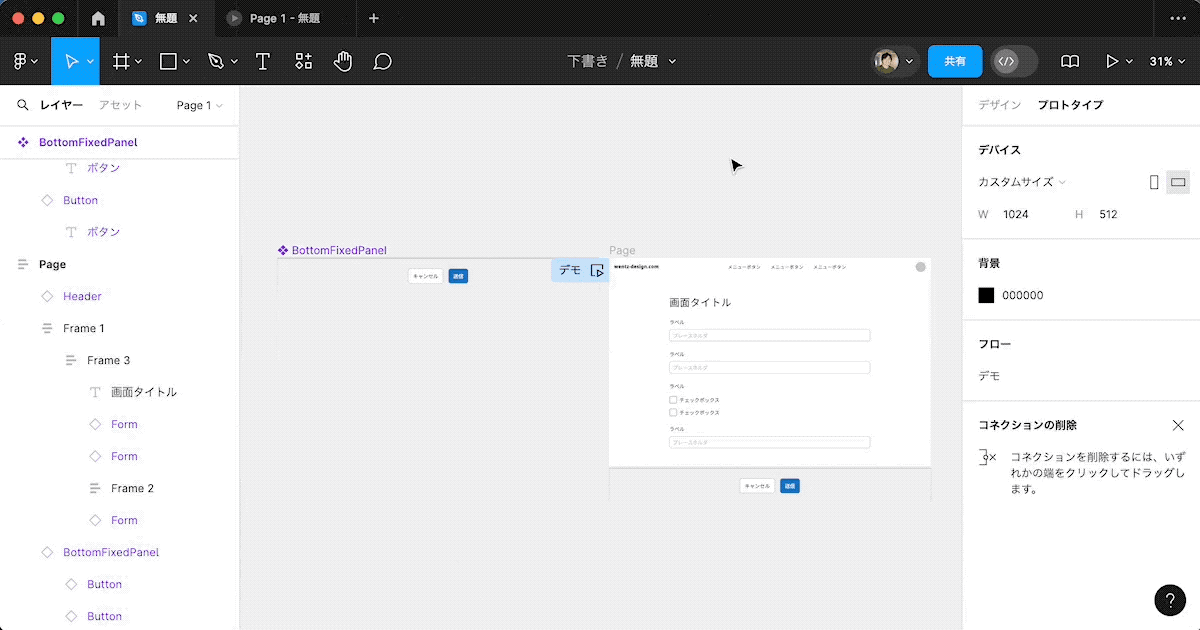Click the black background color swatch
The width and height of the screenshot is (1200, 630).
[x=986, y=295]
